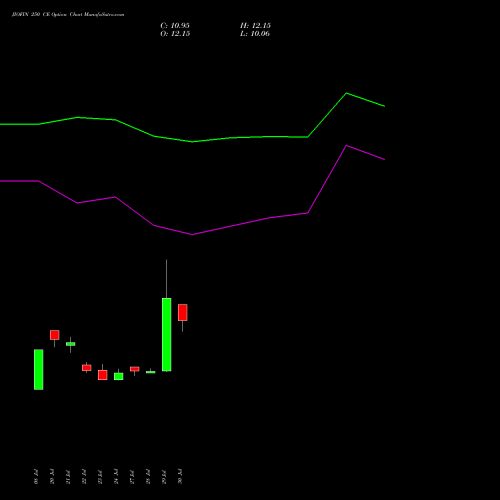Select the red candle for 30 Jul
Viewport: 500px width, 500px height.
click(x=183, y=312)
